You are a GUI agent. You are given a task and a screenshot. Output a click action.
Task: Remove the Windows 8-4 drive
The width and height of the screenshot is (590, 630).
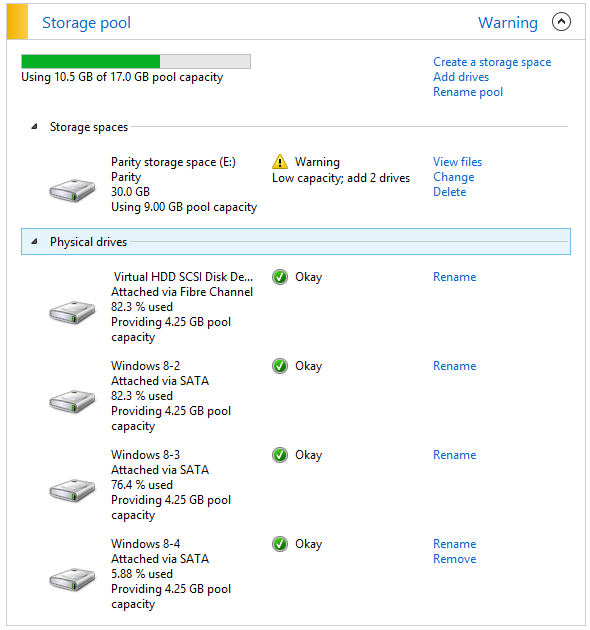click(455, 559)
